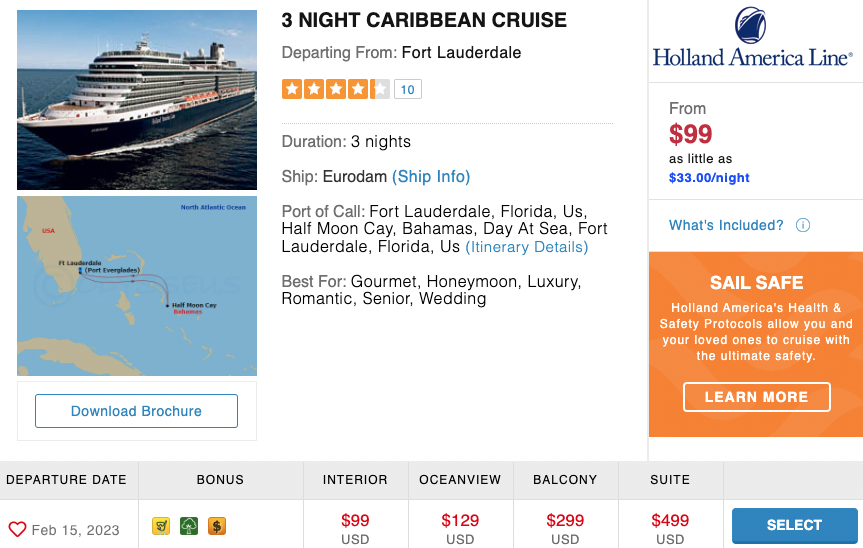
Task: Click Select for Feb 15 departure
Action: 794,525
